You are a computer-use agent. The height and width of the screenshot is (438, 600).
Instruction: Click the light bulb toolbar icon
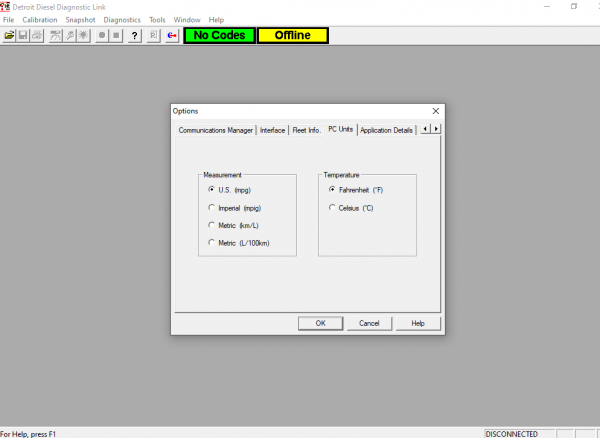click(83, 36)
